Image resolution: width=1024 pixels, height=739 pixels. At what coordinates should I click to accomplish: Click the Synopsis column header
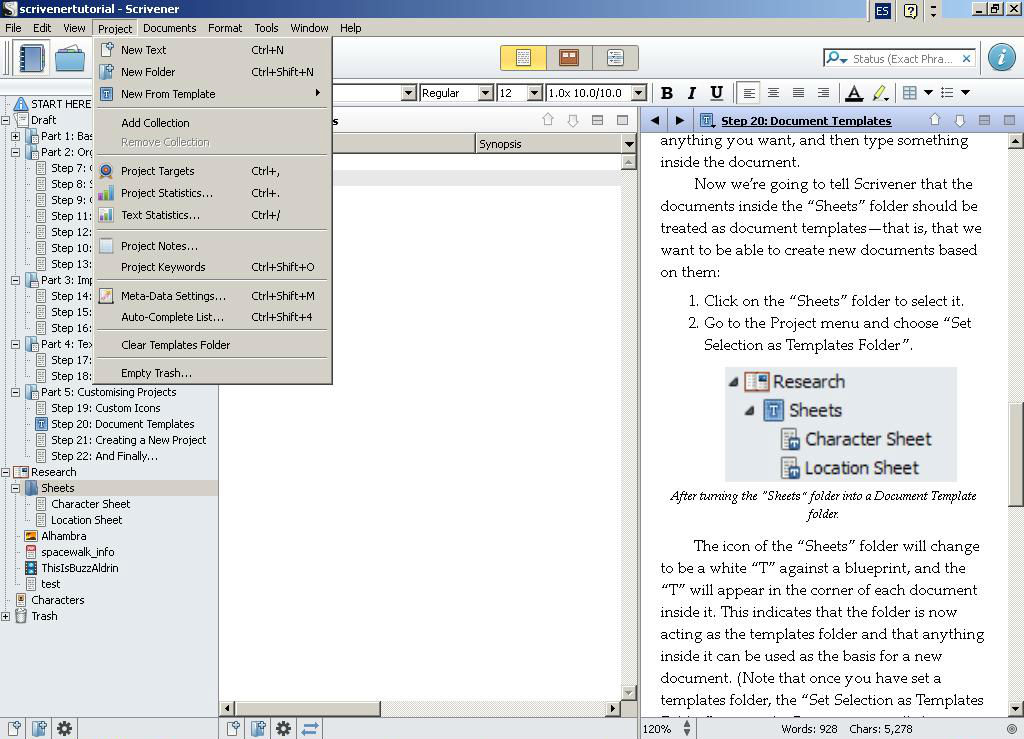pyautogui.click(x=548, y=144)
